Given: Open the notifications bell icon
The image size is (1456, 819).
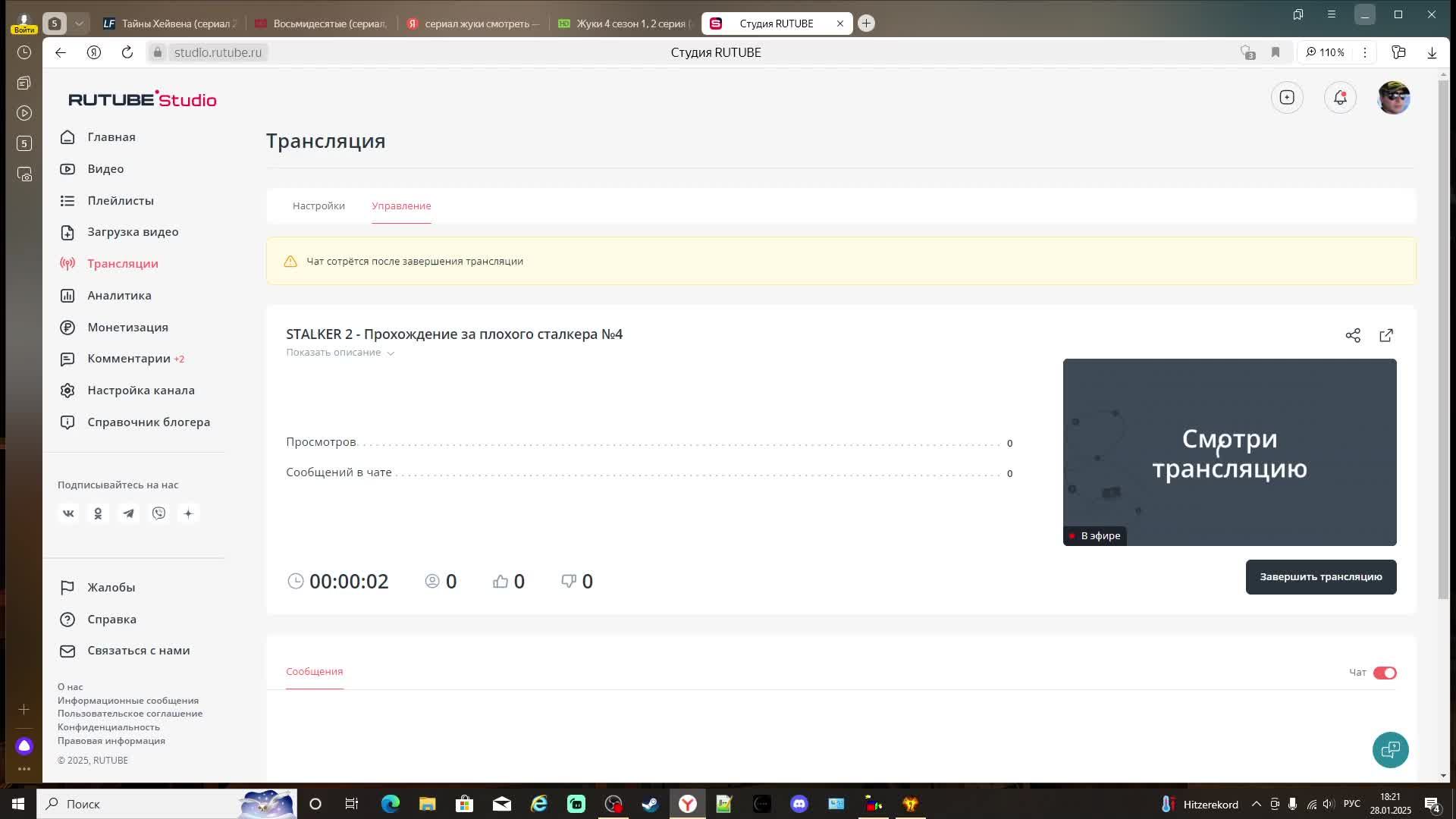Looking at the screenshot, I should [x=1340, y=98].
